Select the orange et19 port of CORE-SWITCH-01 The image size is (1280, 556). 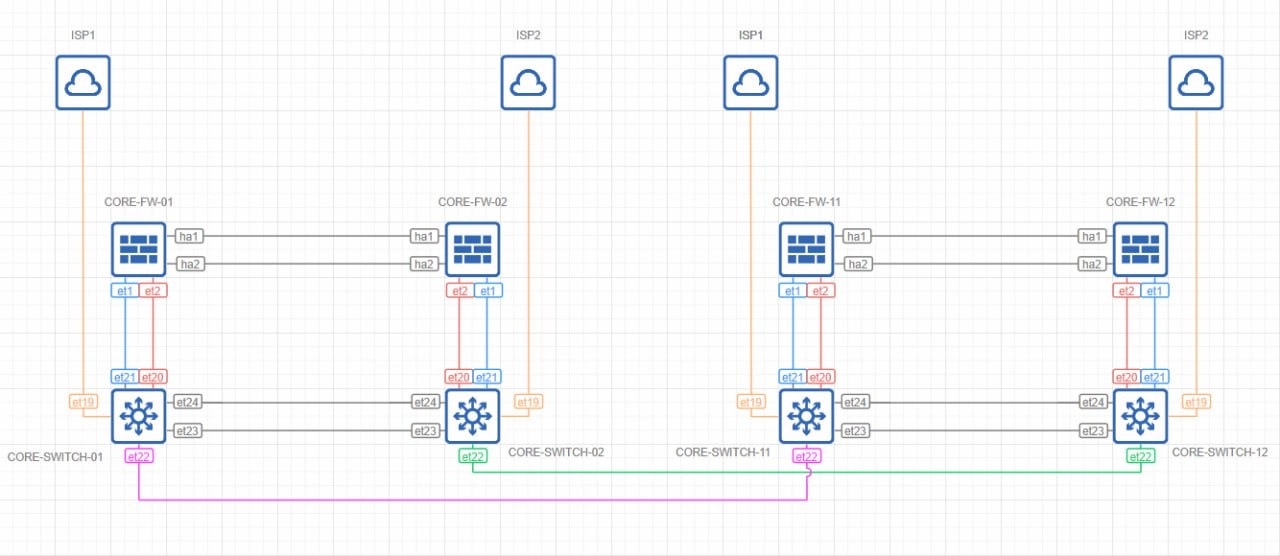coord(84,402)
